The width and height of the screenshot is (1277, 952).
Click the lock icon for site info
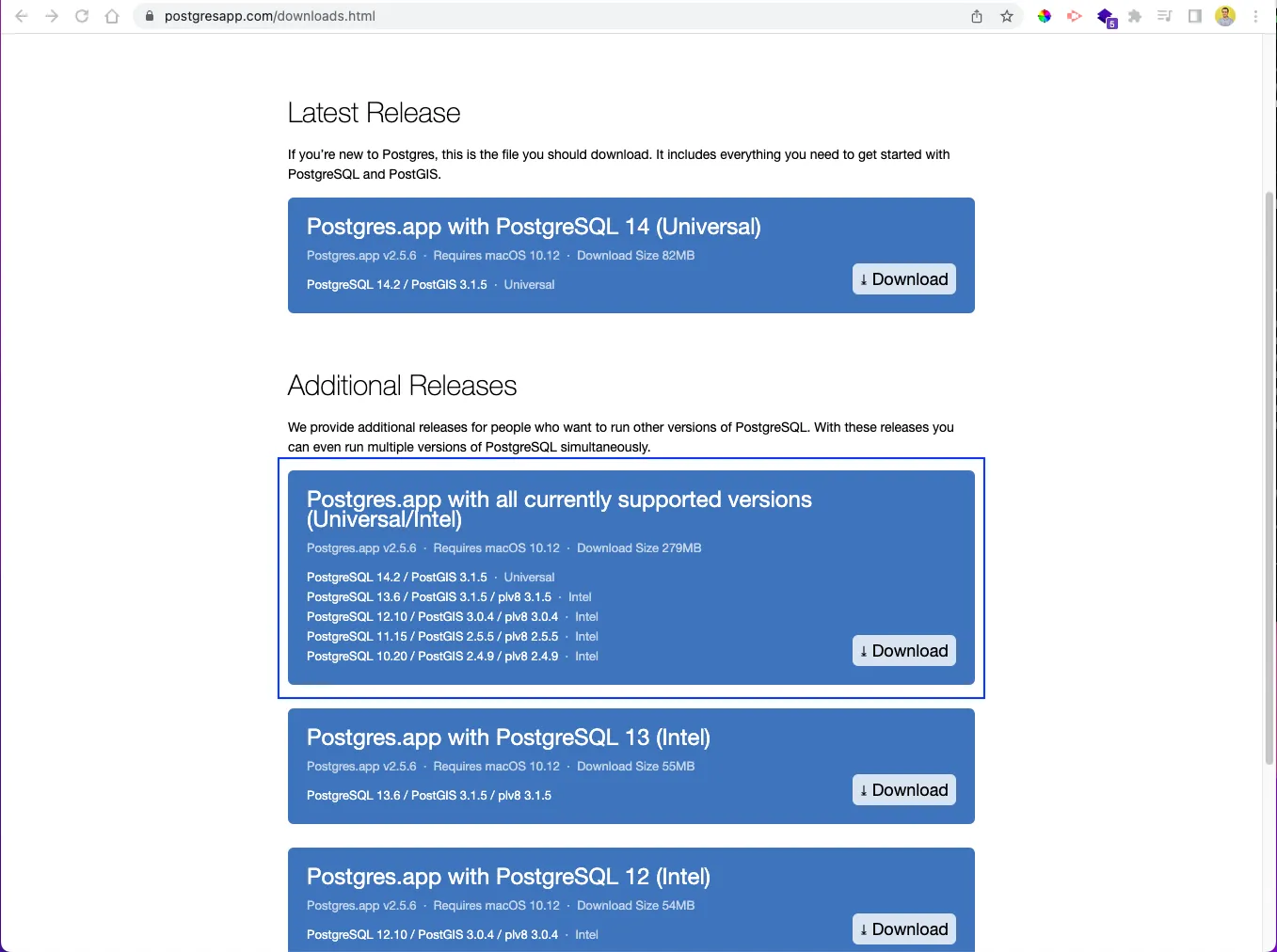150,16
